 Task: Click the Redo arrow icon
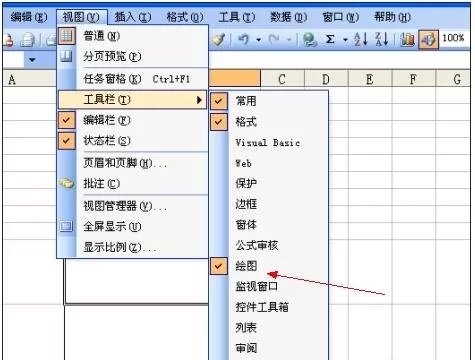[274, 40]
